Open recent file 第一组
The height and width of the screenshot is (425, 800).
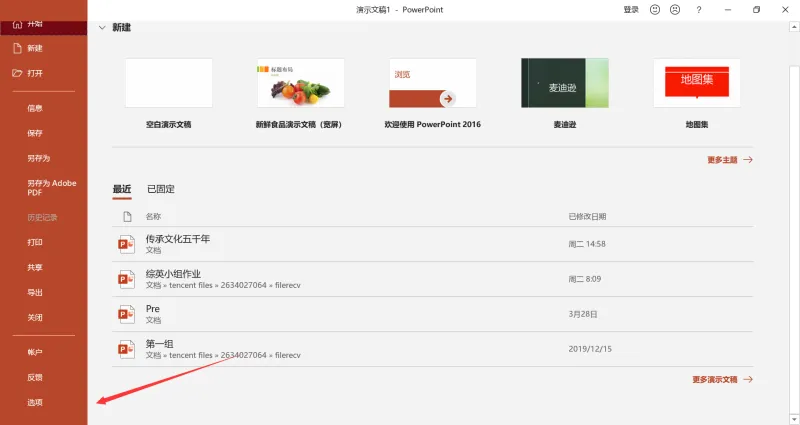point(433,349)
